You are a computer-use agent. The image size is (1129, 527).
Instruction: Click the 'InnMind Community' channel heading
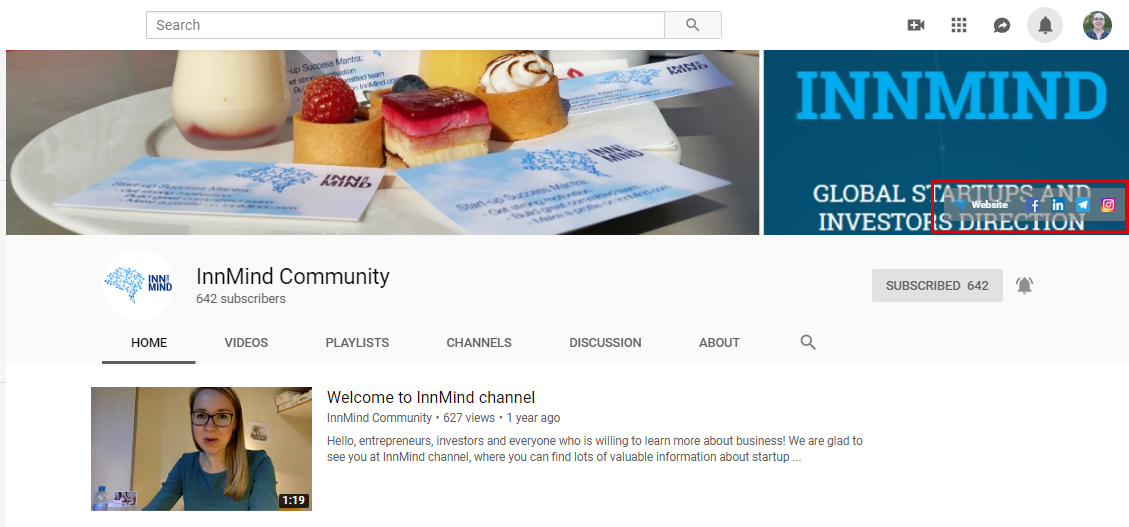click(x=293, y=276)
